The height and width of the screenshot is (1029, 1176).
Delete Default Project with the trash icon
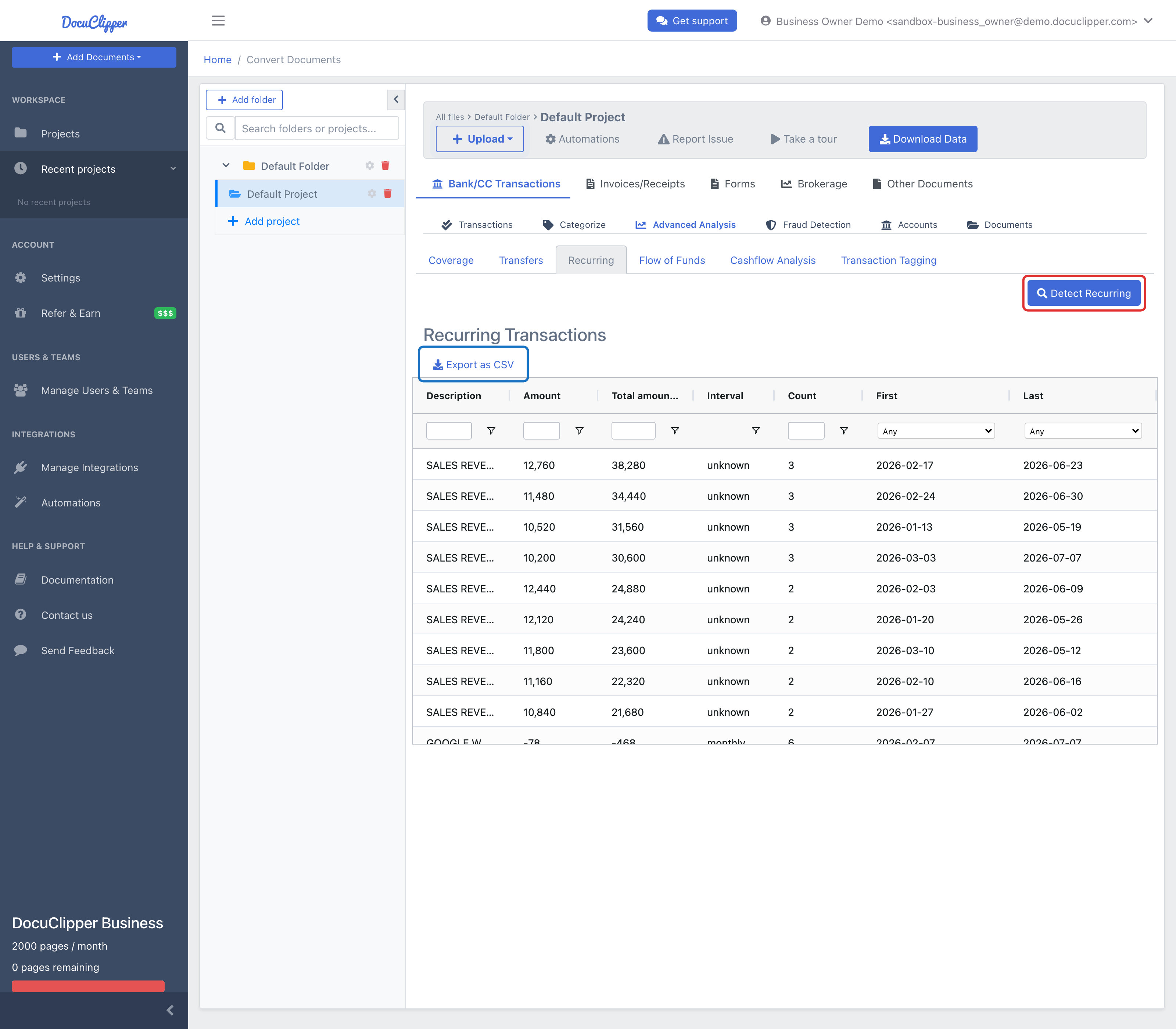point(388,194)
